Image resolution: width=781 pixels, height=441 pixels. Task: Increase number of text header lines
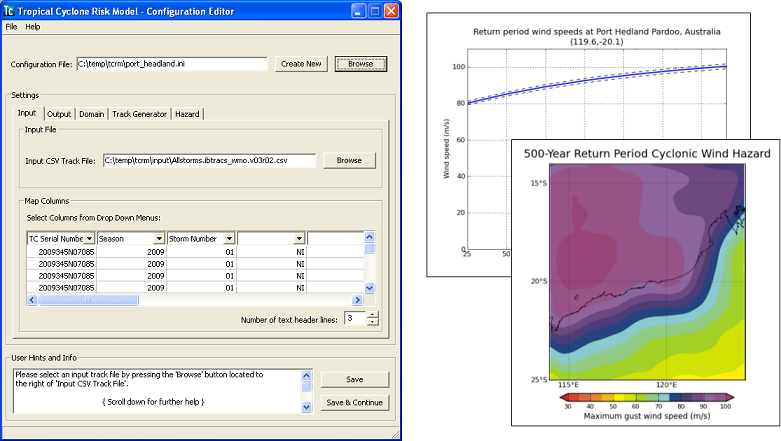(373, 314)
